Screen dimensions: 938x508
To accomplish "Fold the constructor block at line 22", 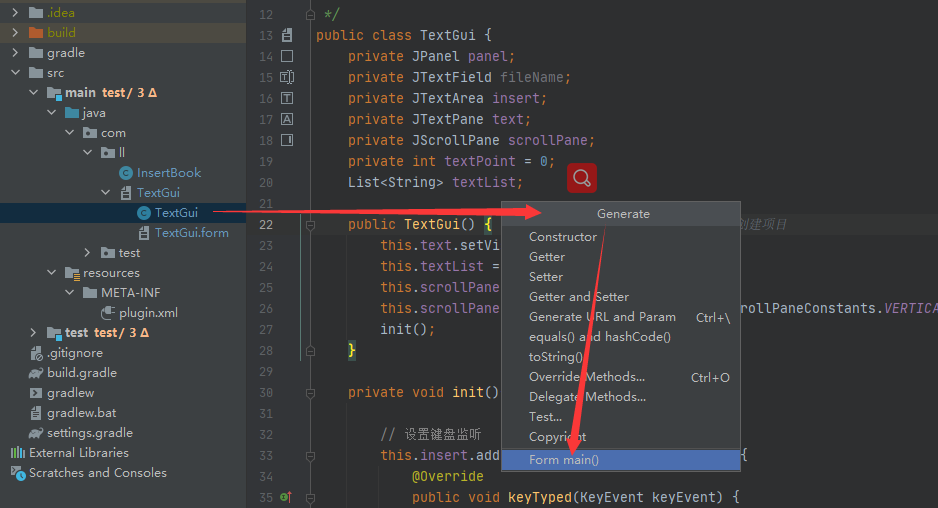I will [x=310, y=225].
